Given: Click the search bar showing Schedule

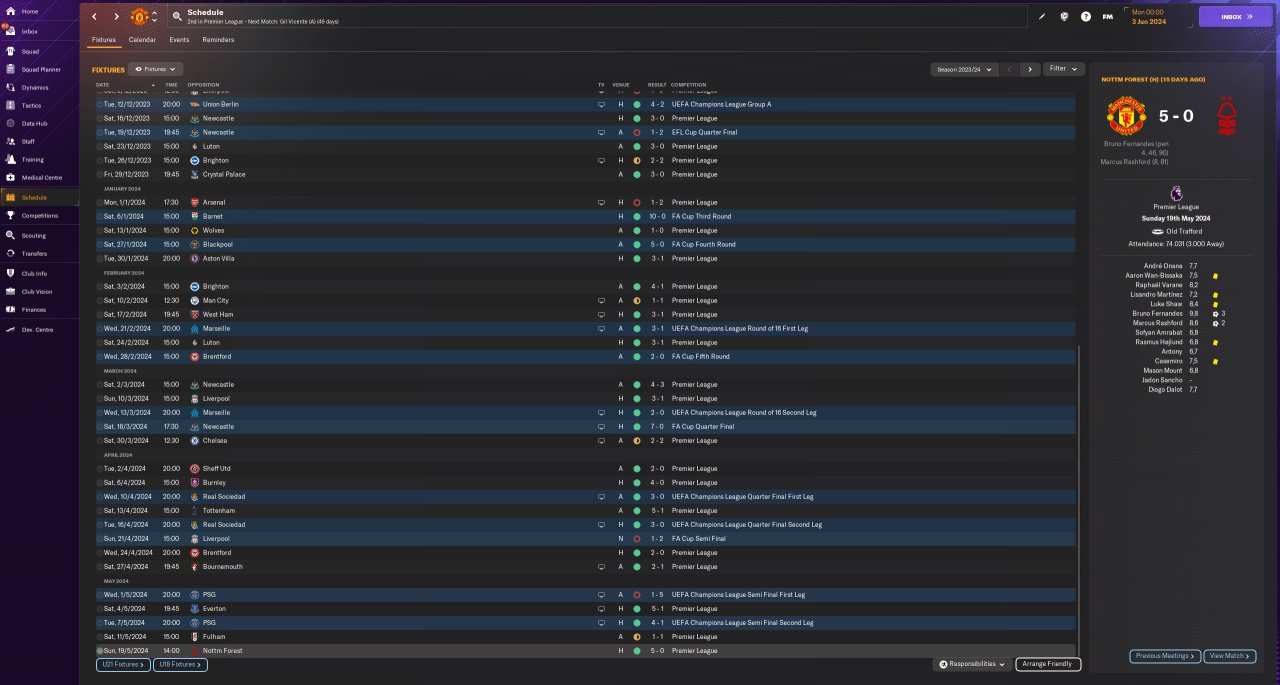Looking at the screenshot, I should pyautogui.click(x=597, y=16).
